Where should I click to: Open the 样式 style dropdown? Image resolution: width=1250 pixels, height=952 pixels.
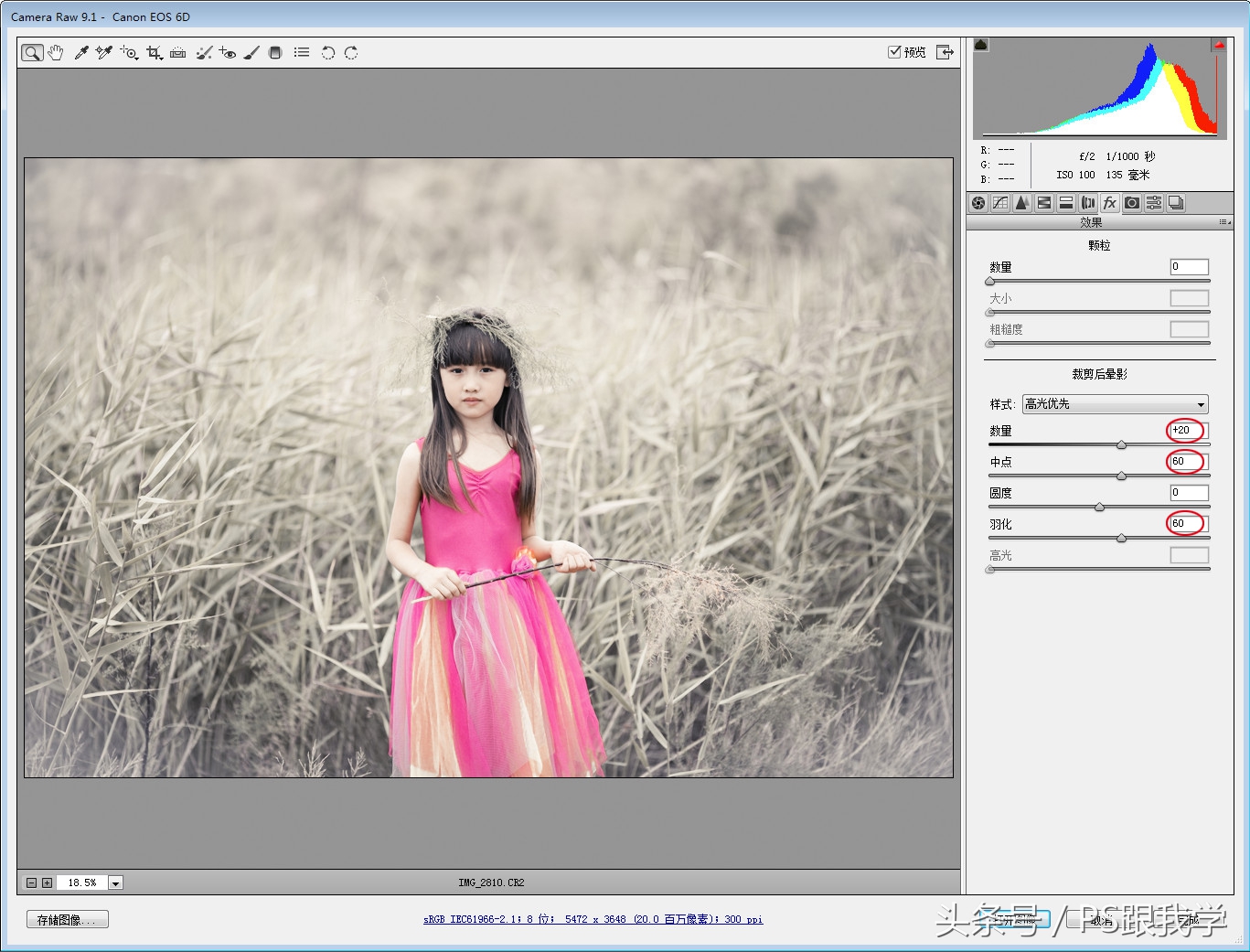tap(1115, 404)
